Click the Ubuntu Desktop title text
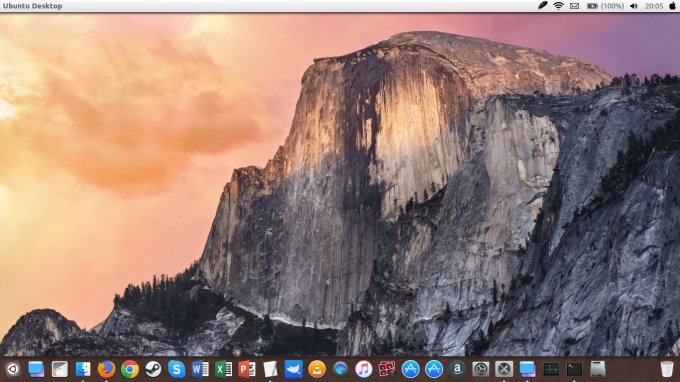This screenshot has width=680, height=382. [33, 6]
